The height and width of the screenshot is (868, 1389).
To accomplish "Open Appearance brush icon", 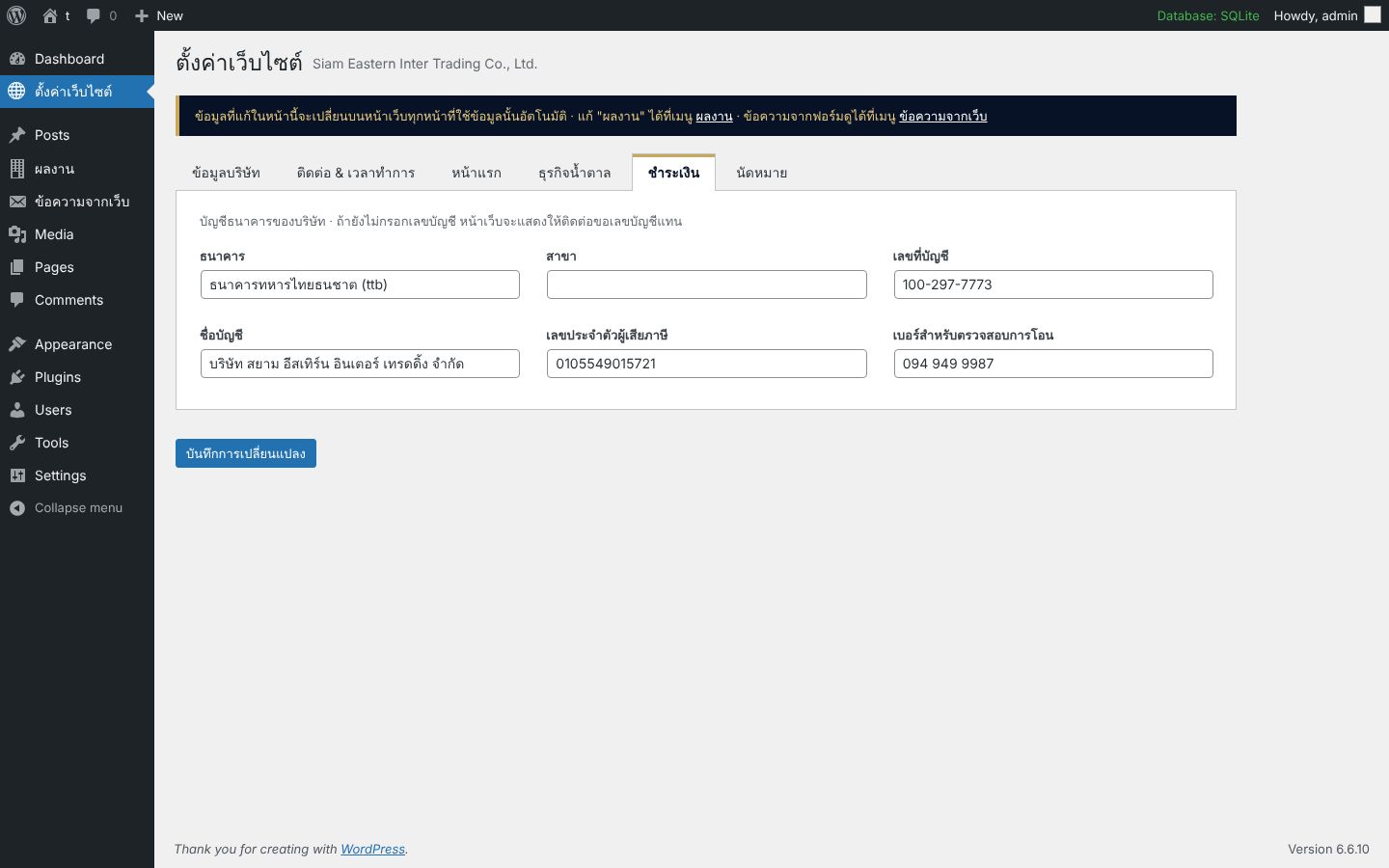I will click(x=16, y=344).
